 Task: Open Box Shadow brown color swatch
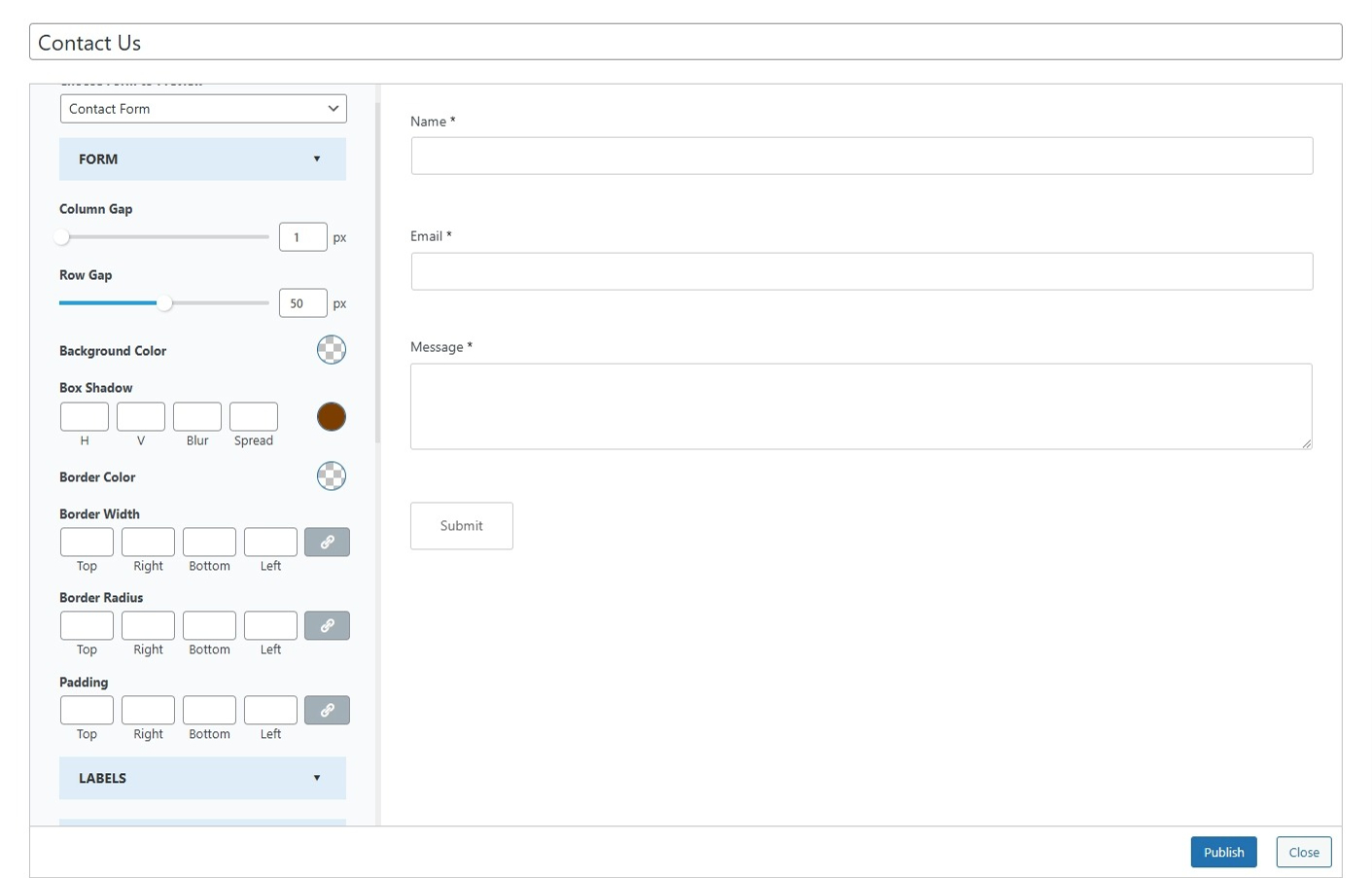332,417
